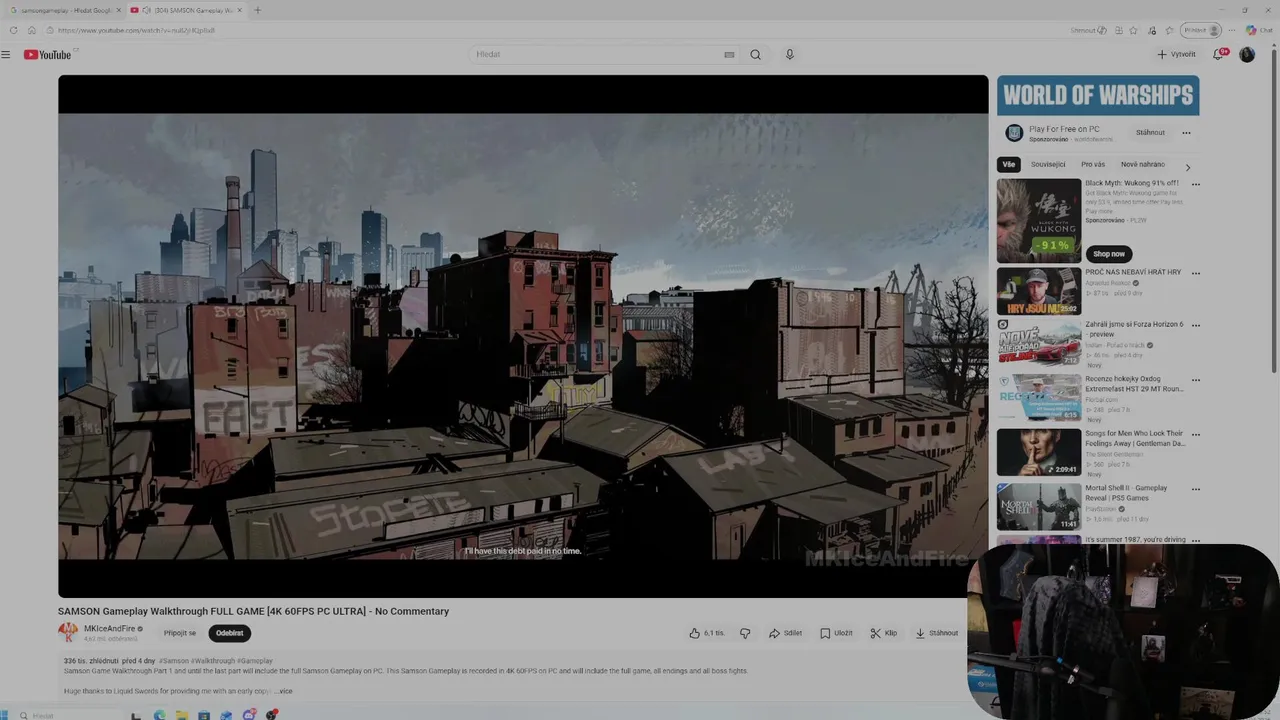Dislike the video with thumbs down
This screenshot has width=1280, height=720.
745,633
